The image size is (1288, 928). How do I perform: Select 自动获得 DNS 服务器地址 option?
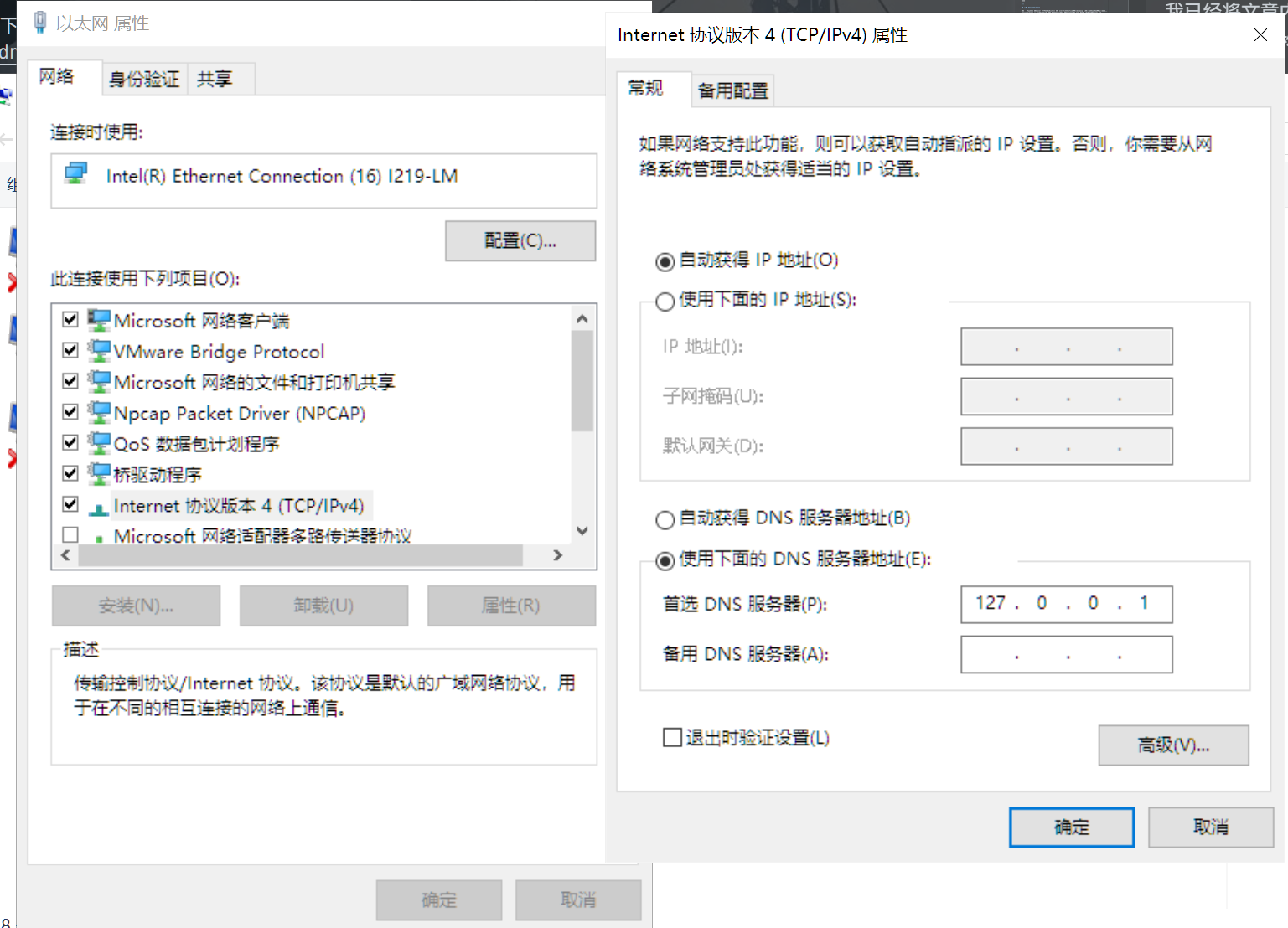click(x=665, y=519)
